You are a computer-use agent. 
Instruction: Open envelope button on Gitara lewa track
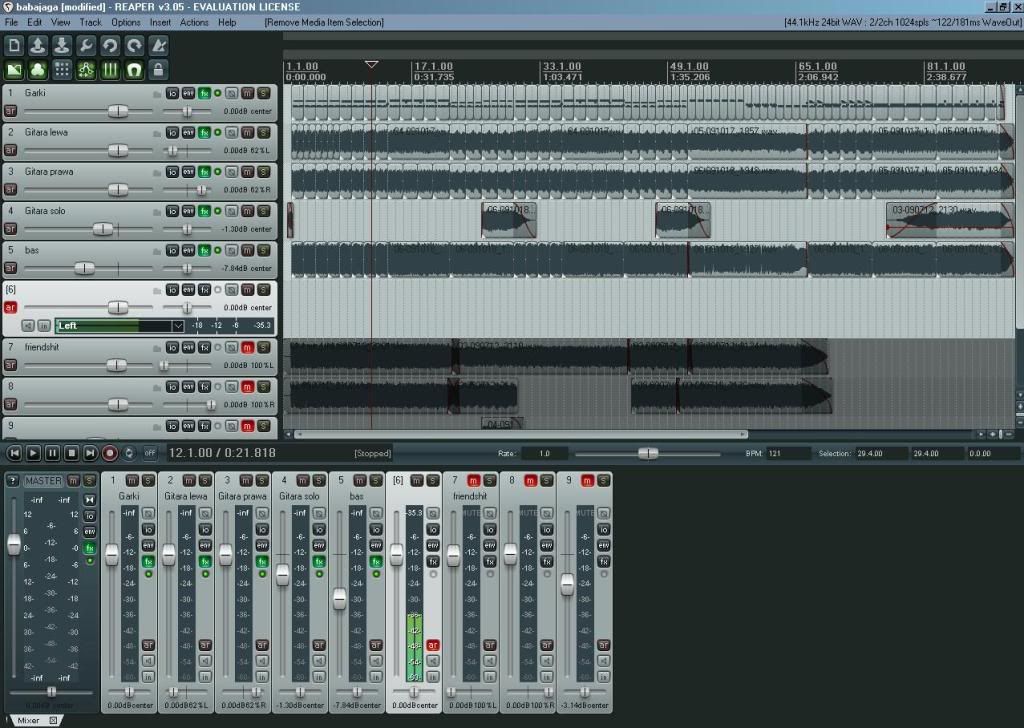pyautogui.click(x=188, y=133)
